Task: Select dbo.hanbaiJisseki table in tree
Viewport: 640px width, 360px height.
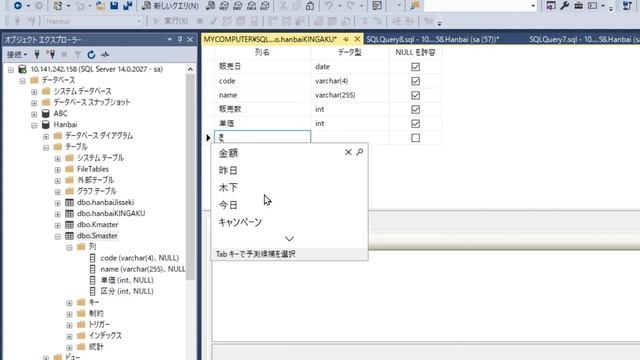Action: (105, 202)
